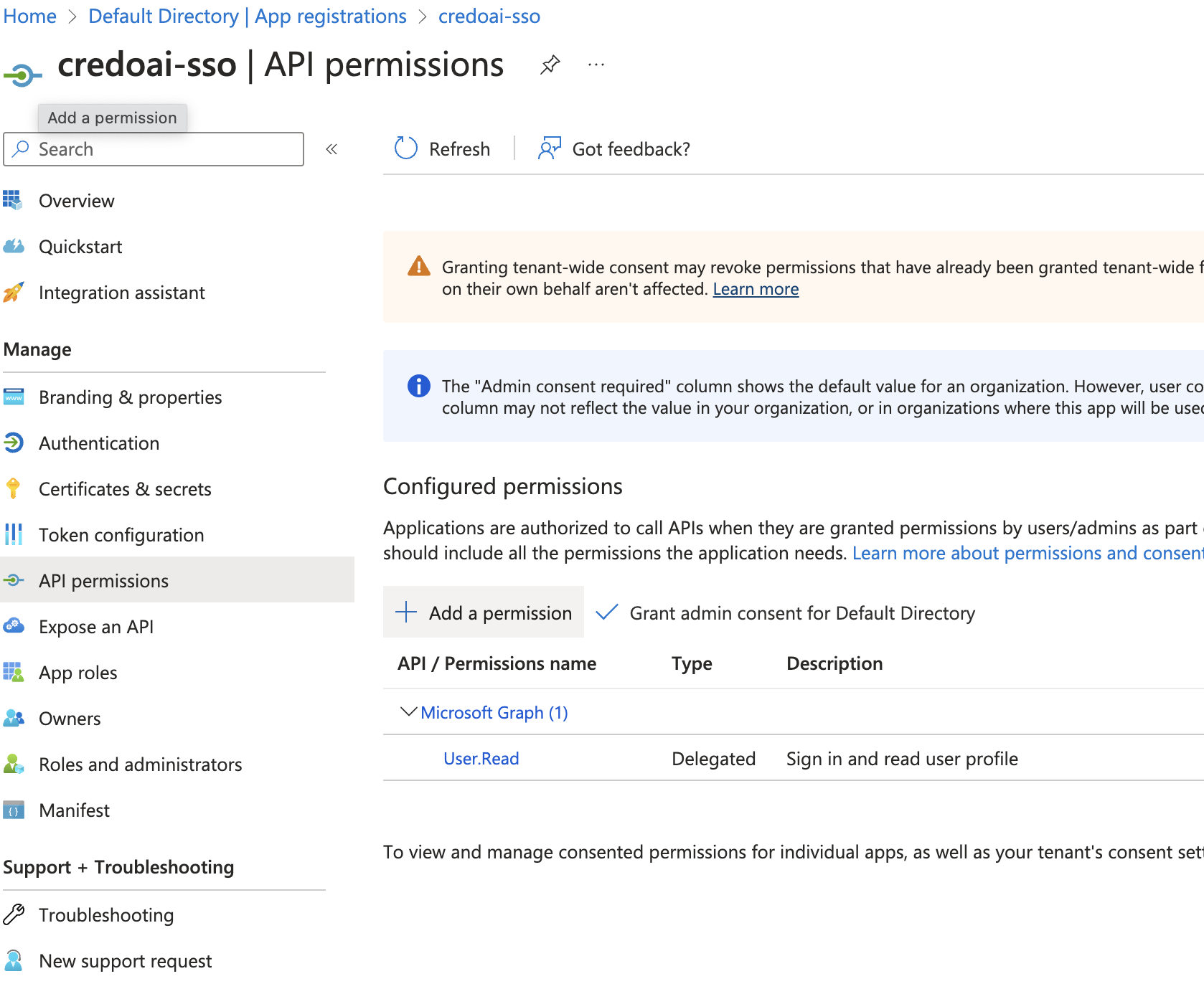Click the Branding & properties icon

click(13, 397)
